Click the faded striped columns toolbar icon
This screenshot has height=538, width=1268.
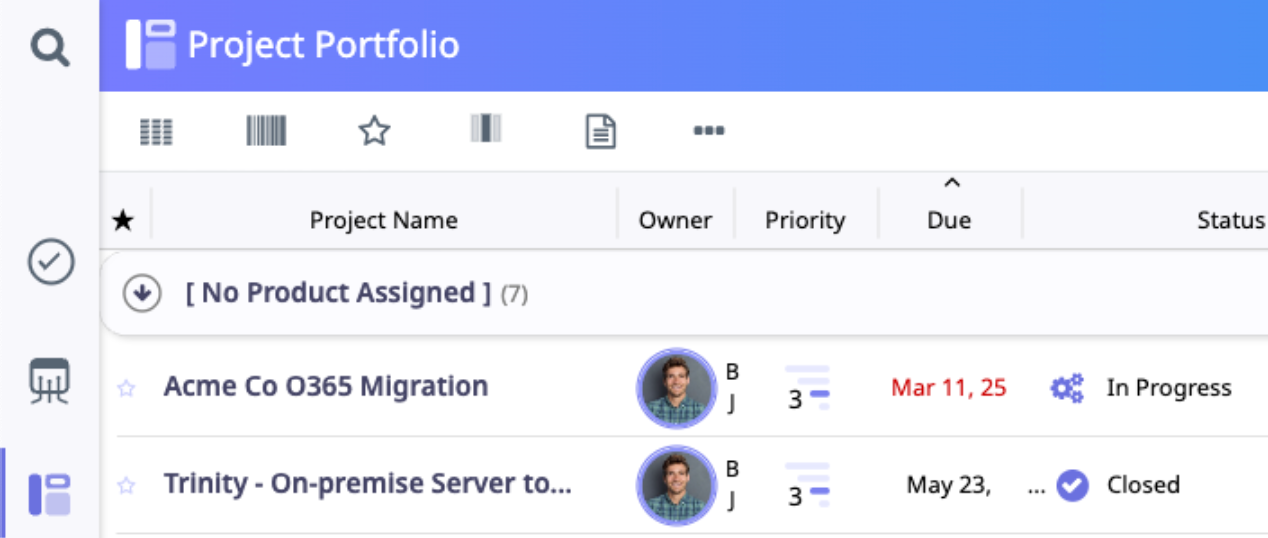click(x=486, y=129)
